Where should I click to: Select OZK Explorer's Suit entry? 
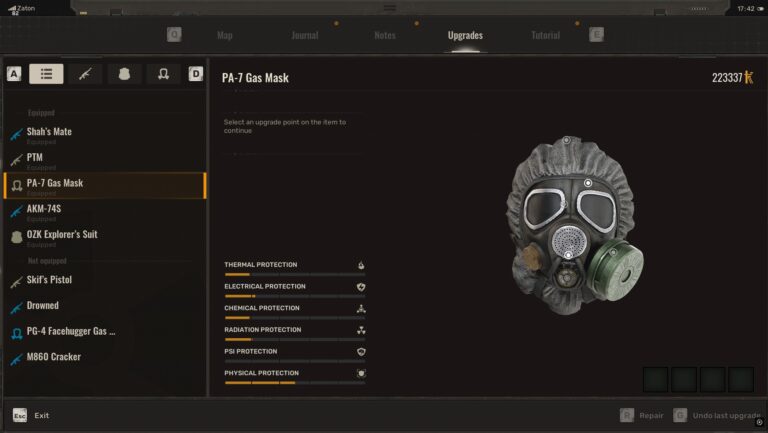click(x=105, y=237)
